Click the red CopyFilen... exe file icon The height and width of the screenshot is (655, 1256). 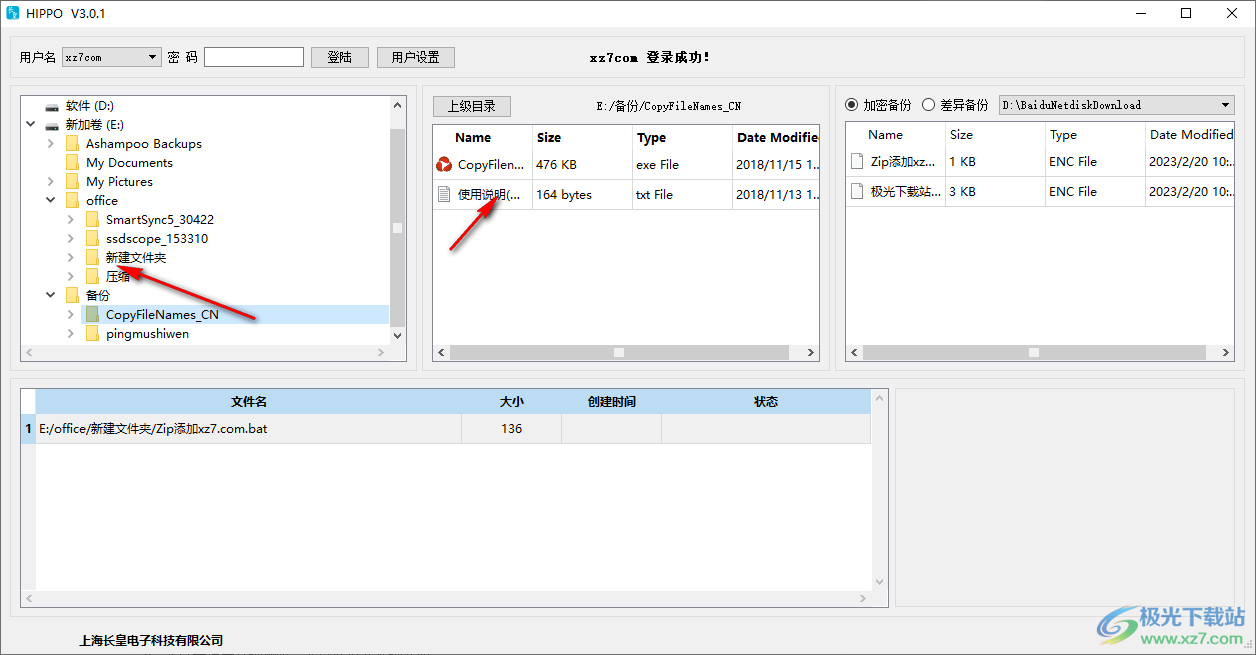point(445,165)
